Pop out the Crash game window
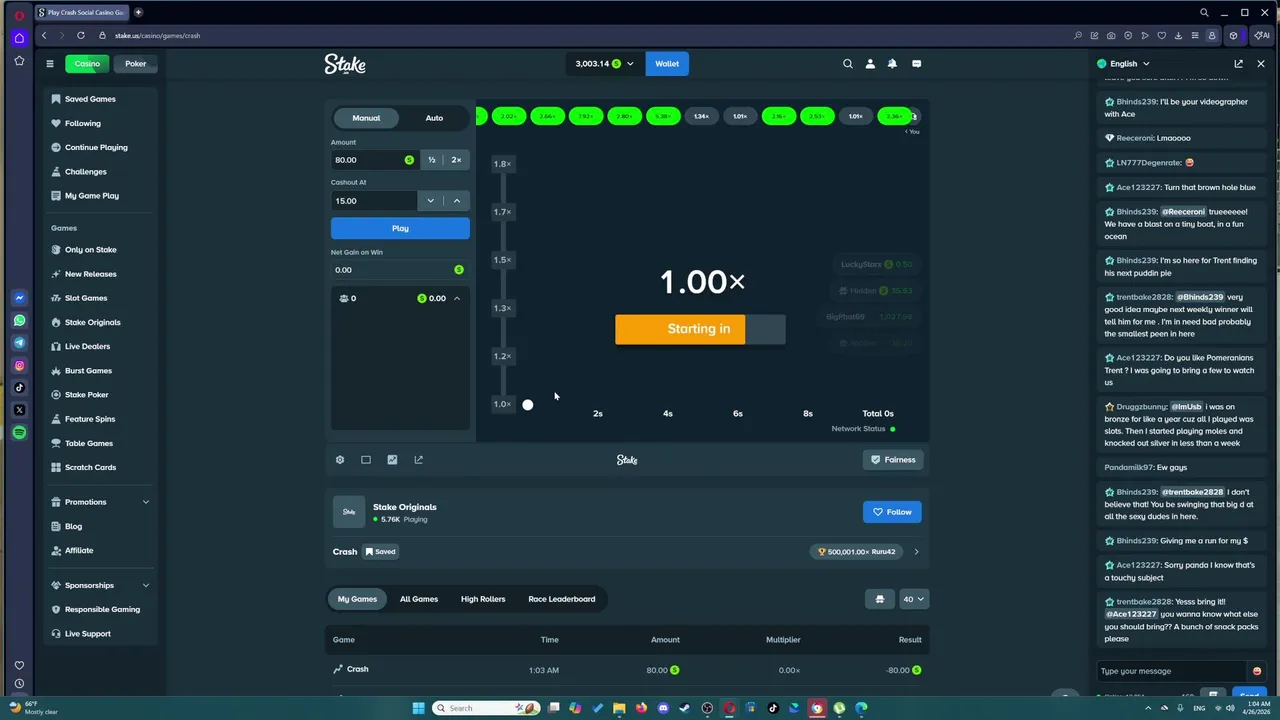 point(418,460)
